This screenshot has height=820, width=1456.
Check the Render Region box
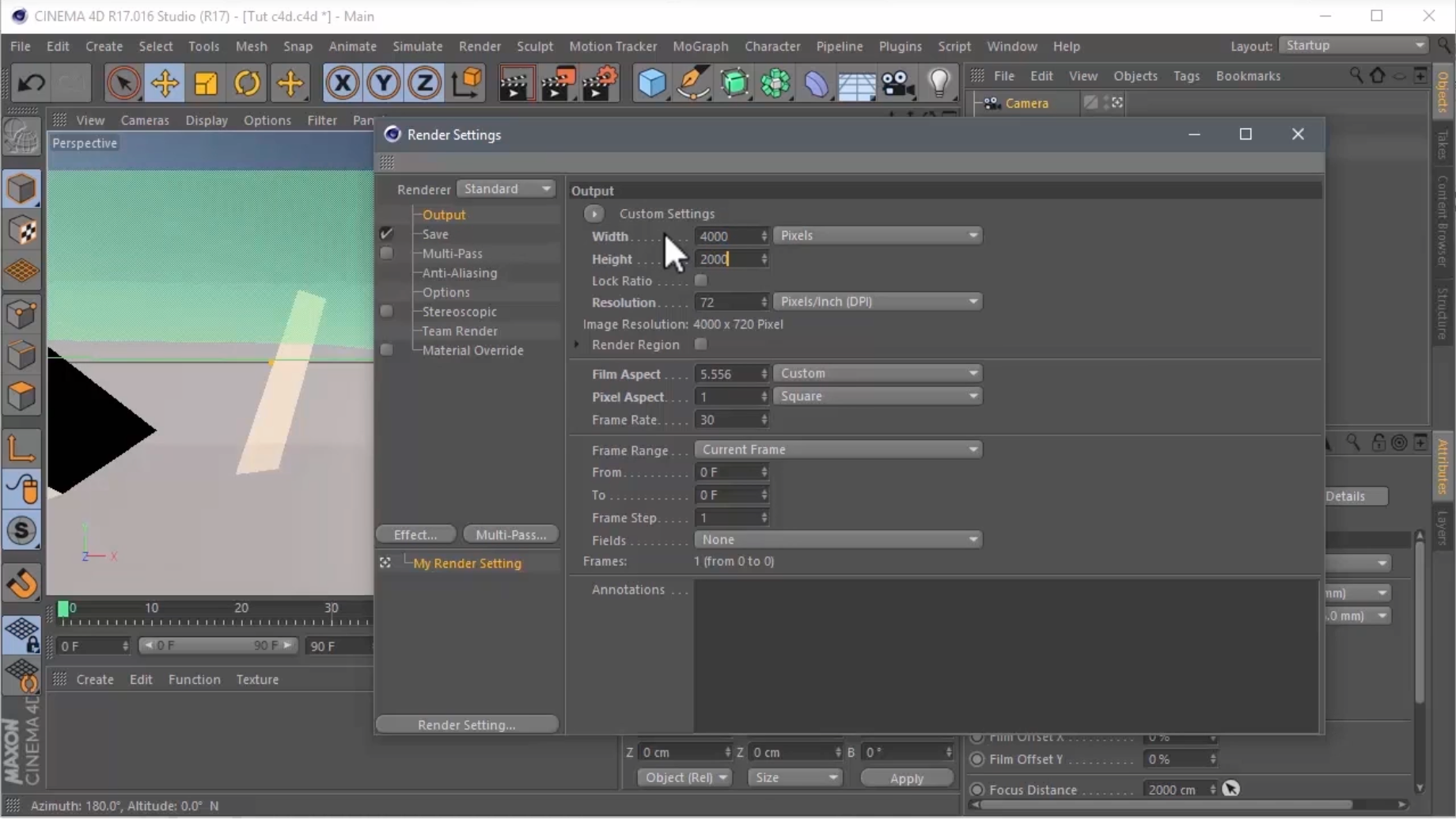click(700, 344)
